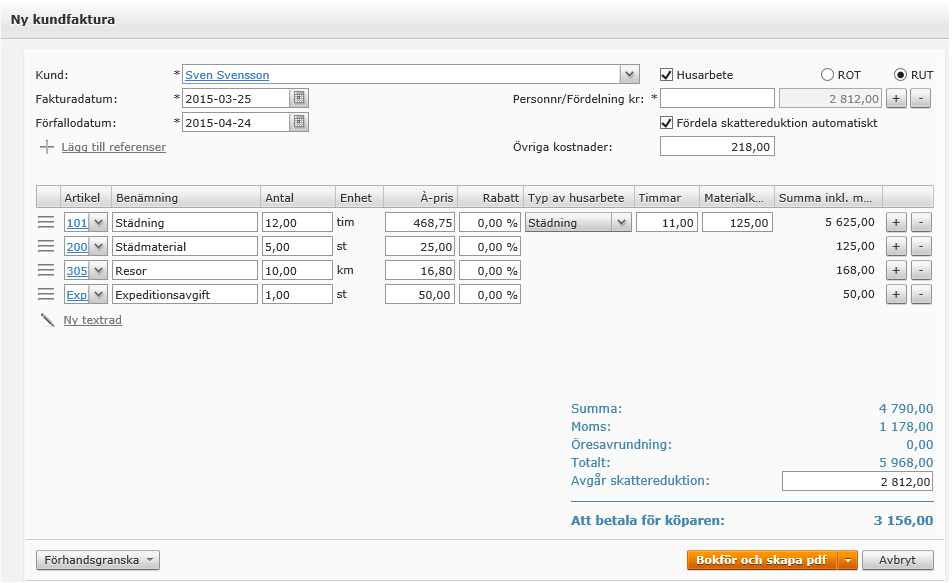This screenshot has width=952, height=583.
Task: Click the Lägg till referenser link
Action: tap(114, 147)
